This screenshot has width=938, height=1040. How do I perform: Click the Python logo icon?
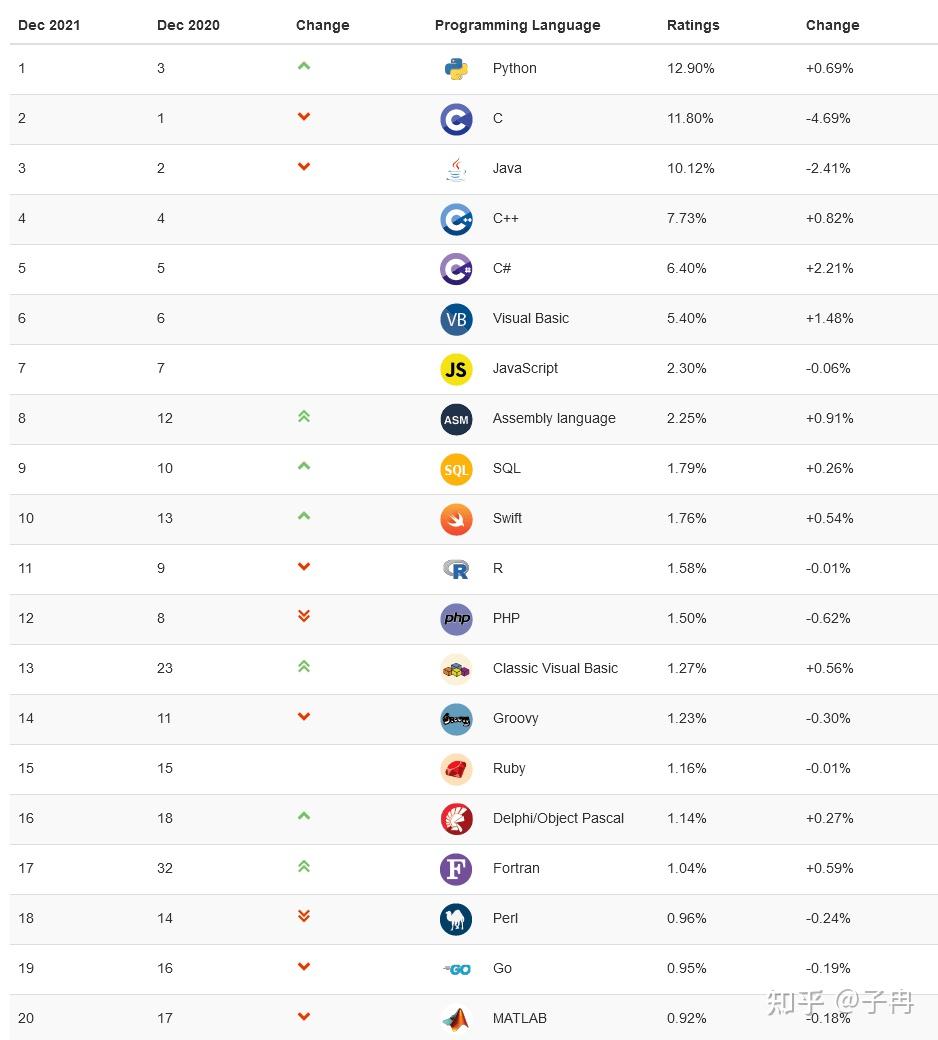click(456, 69)
